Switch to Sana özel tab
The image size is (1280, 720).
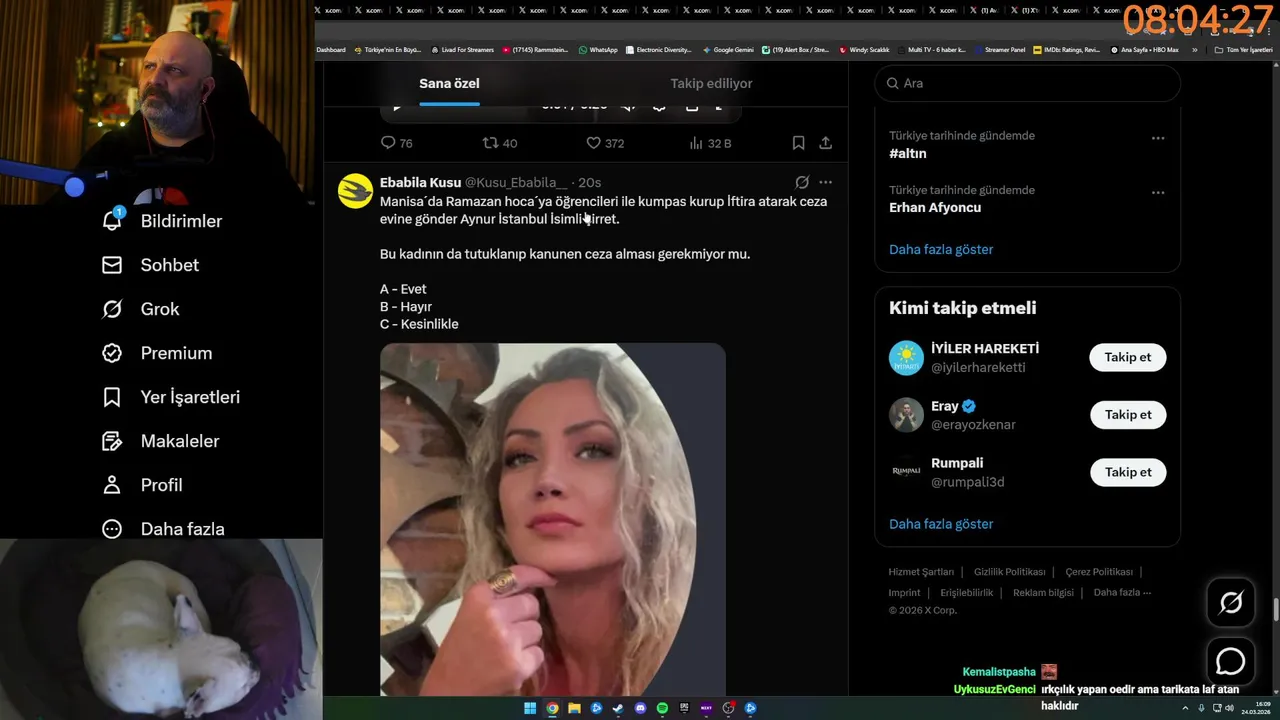[449, 84]
